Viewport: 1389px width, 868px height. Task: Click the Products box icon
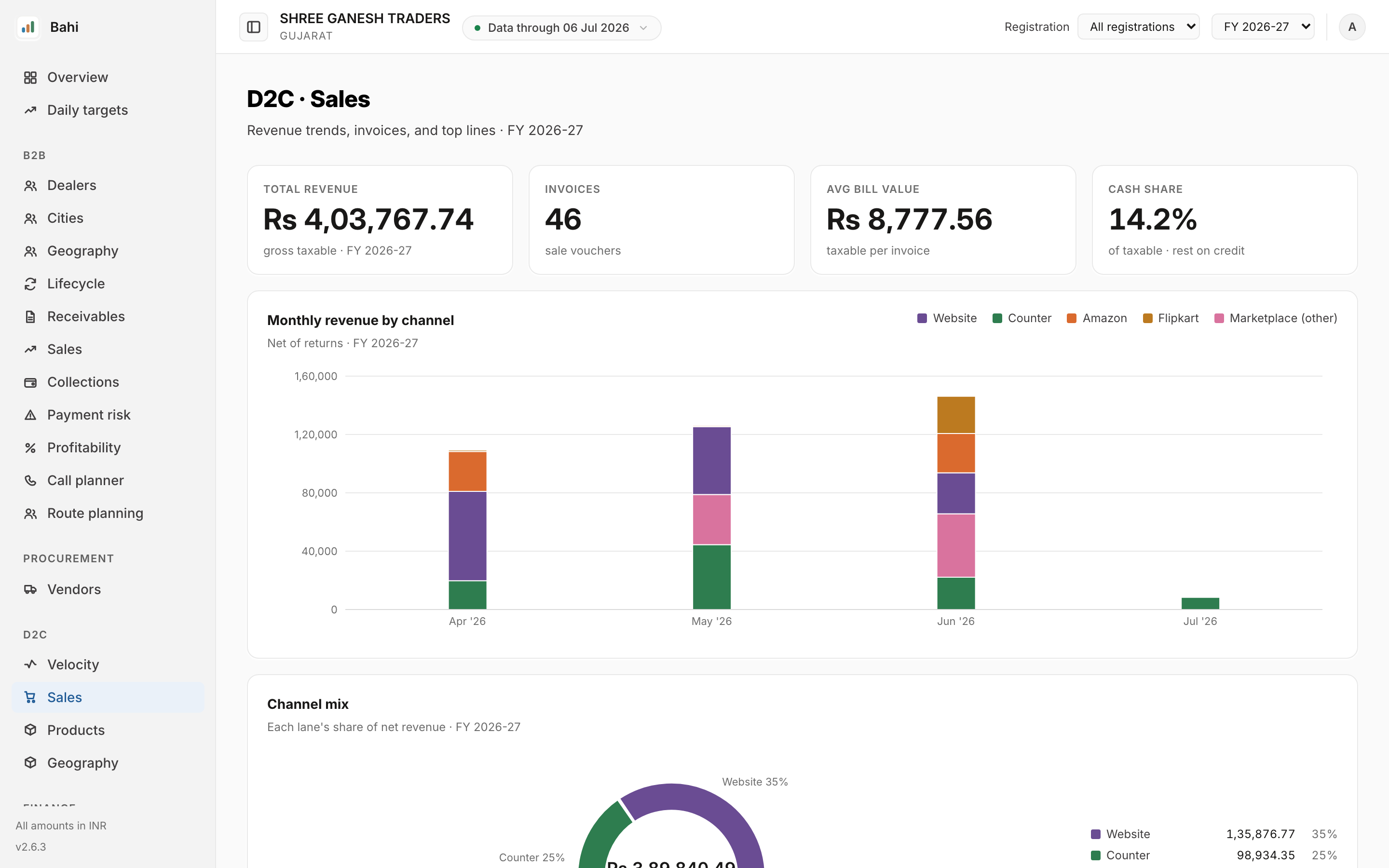point(30,730)
